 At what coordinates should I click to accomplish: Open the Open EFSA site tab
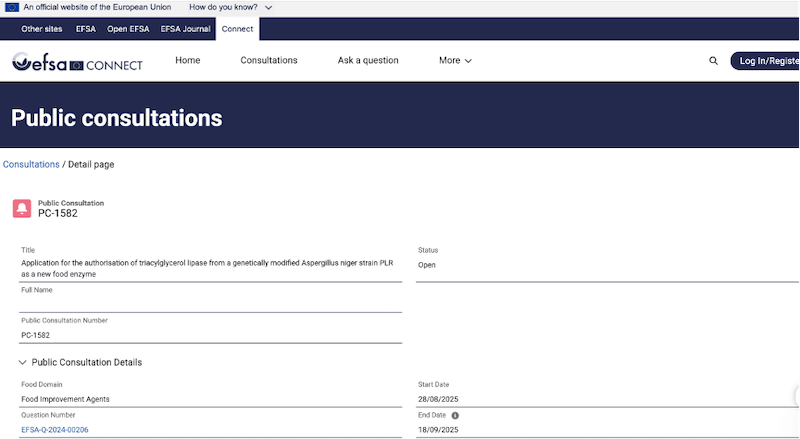tap(128, 29)
